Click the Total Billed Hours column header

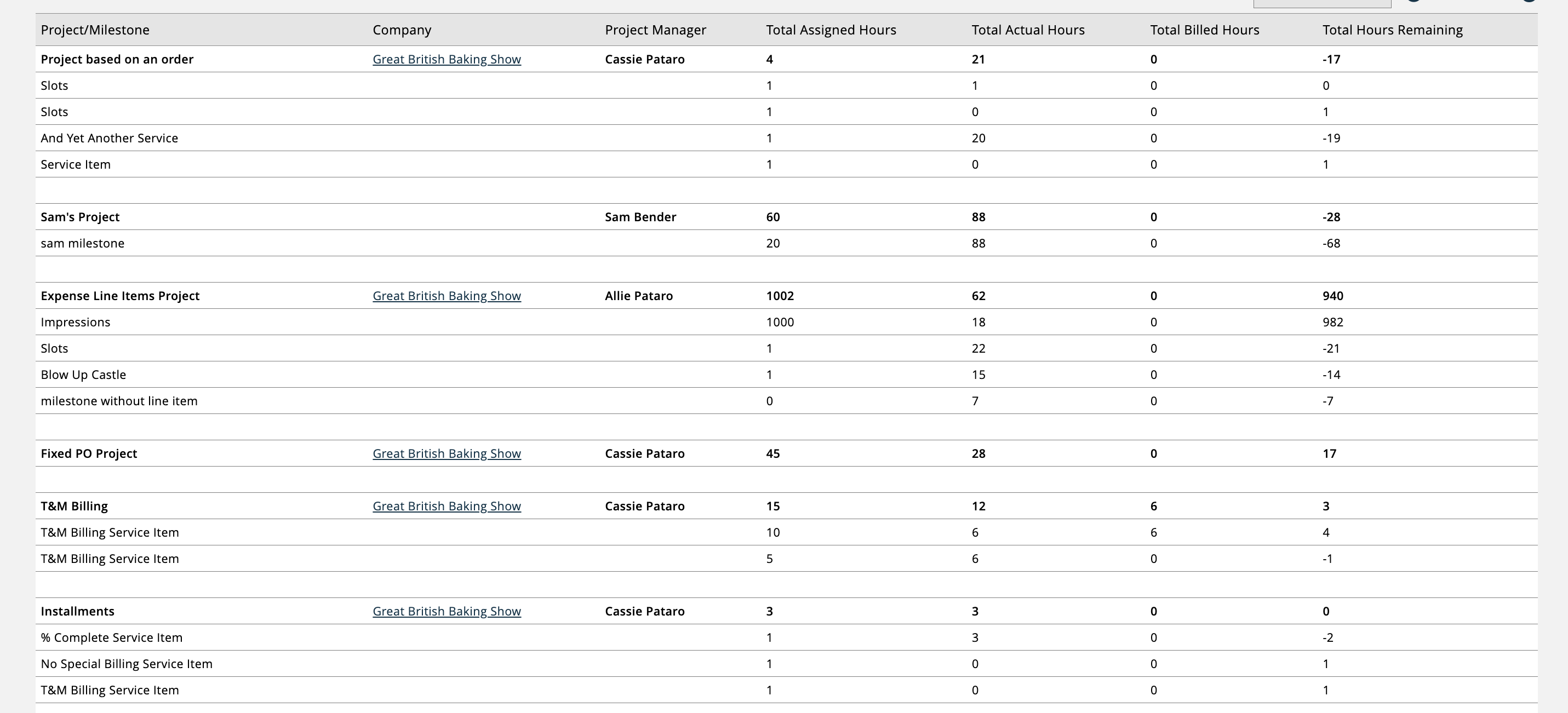coord(1205,29)
